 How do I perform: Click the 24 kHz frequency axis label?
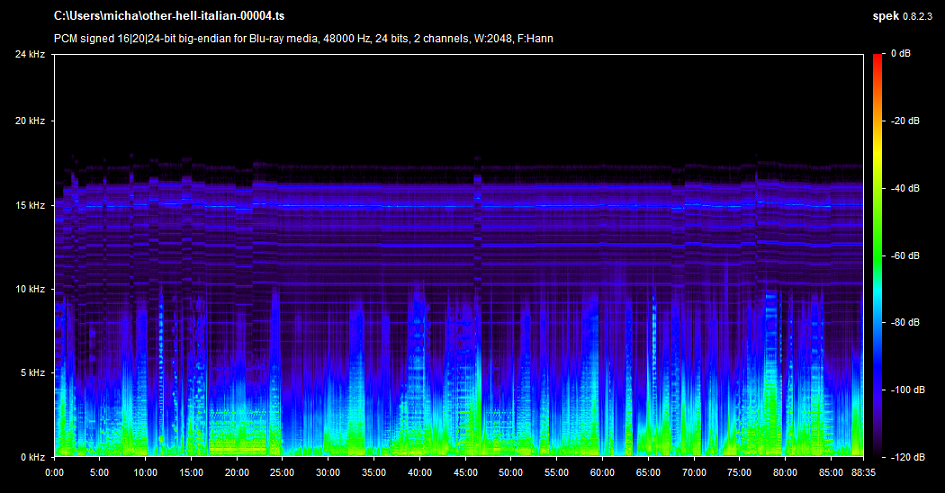tap(28, 55)
